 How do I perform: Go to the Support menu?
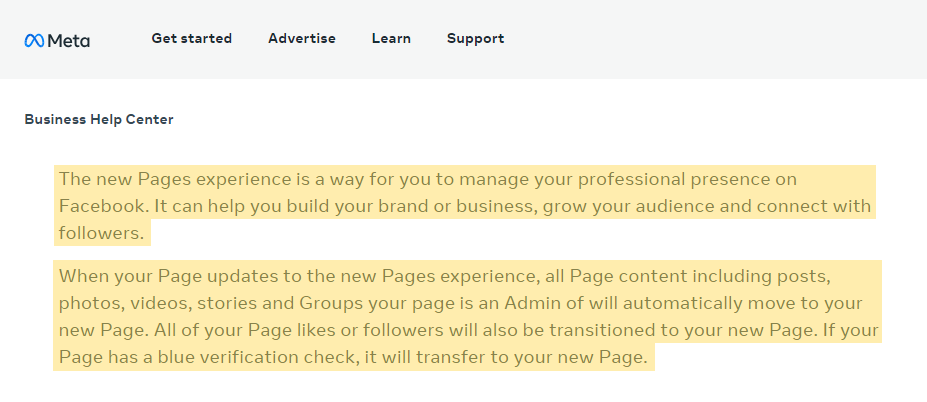pyautogui.click(x=475, y=39)
